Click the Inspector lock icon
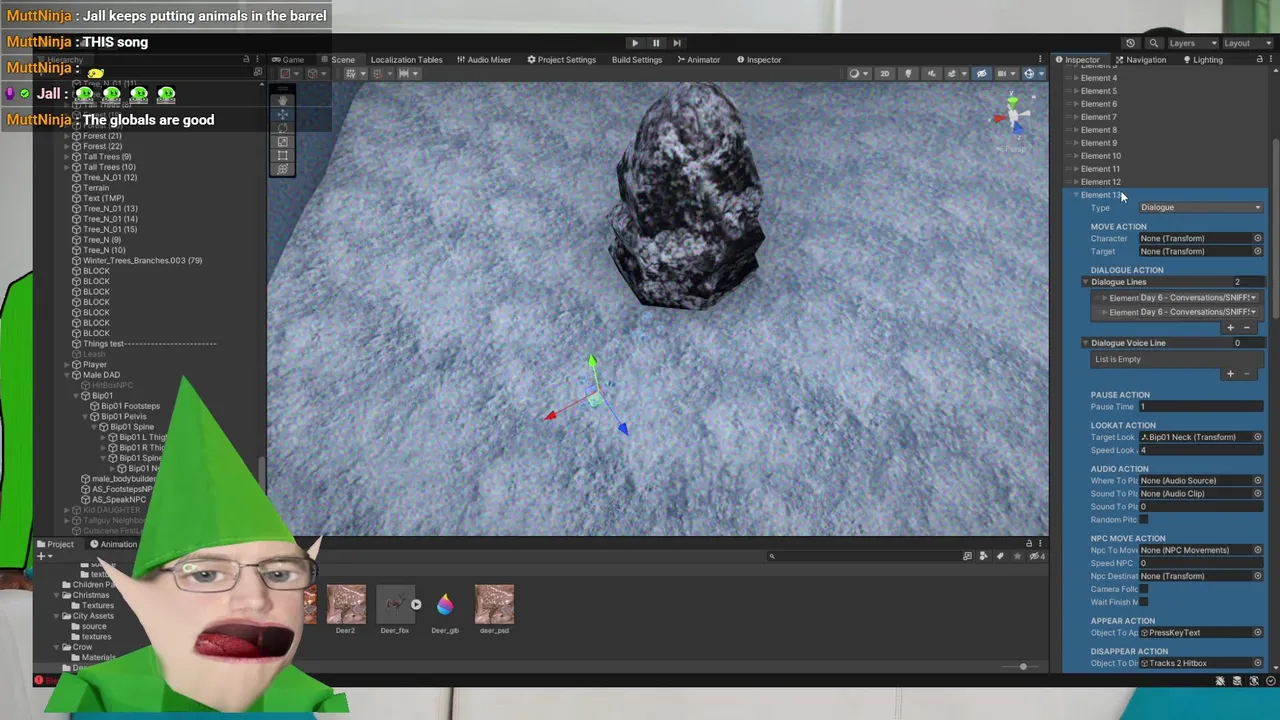The width and height of the screenshot is (1280, 720). click(1260, 60)
